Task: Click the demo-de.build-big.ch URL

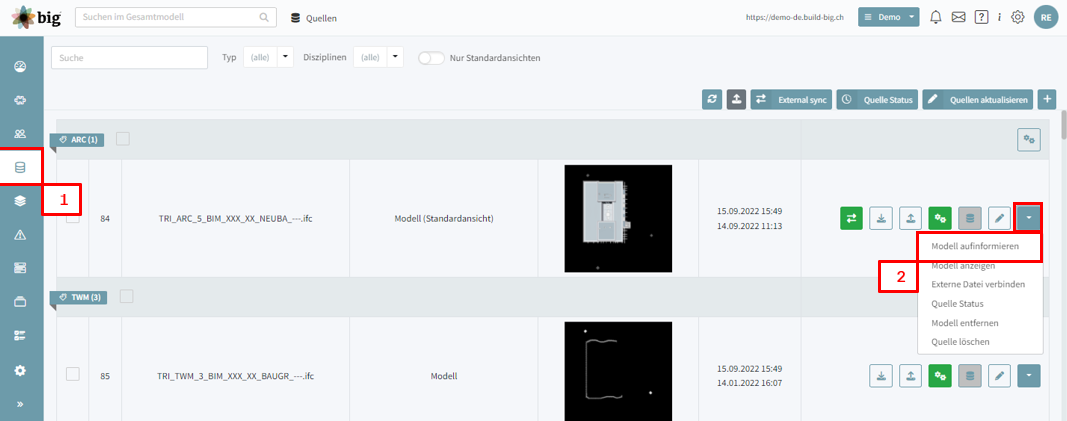Action: (795, 18)
